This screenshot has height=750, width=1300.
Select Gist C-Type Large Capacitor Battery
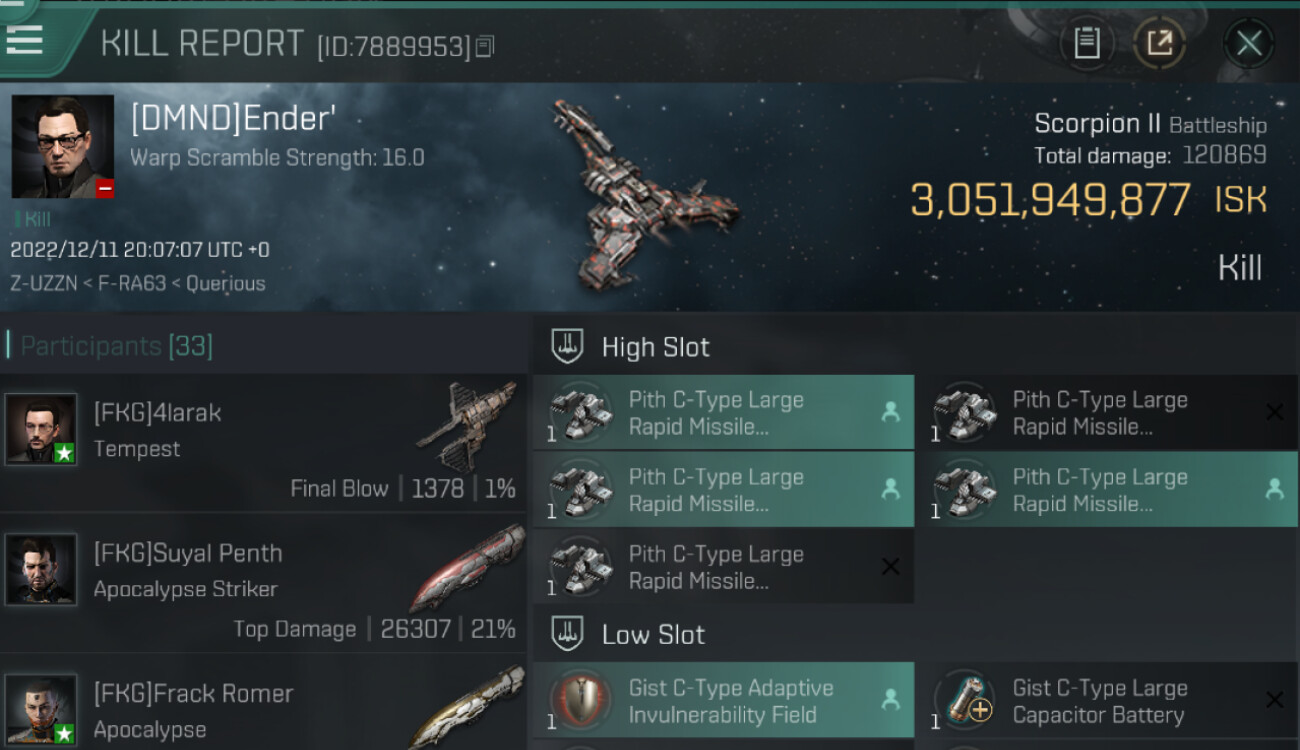click(1108, 700)
